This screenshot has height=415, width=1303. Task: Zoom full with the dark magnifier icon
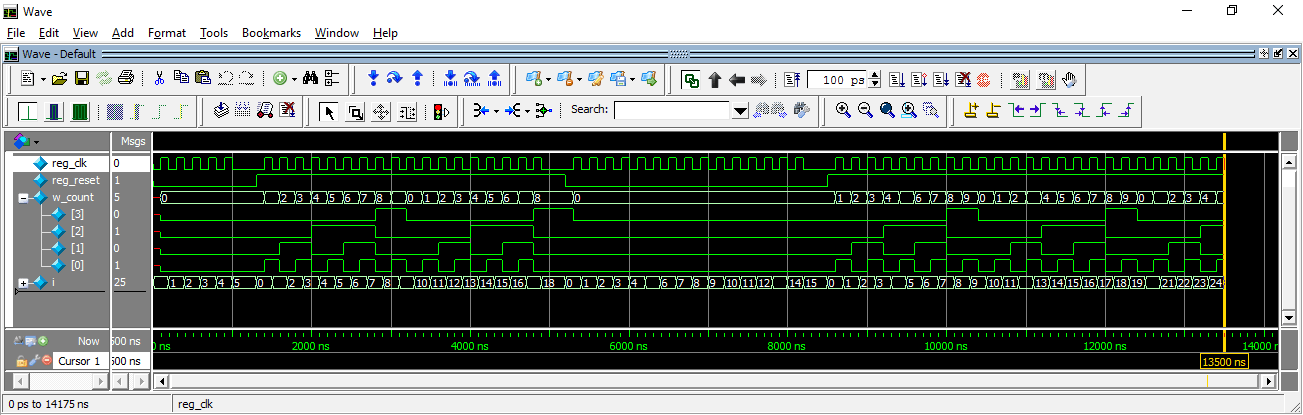coord(887,111)
